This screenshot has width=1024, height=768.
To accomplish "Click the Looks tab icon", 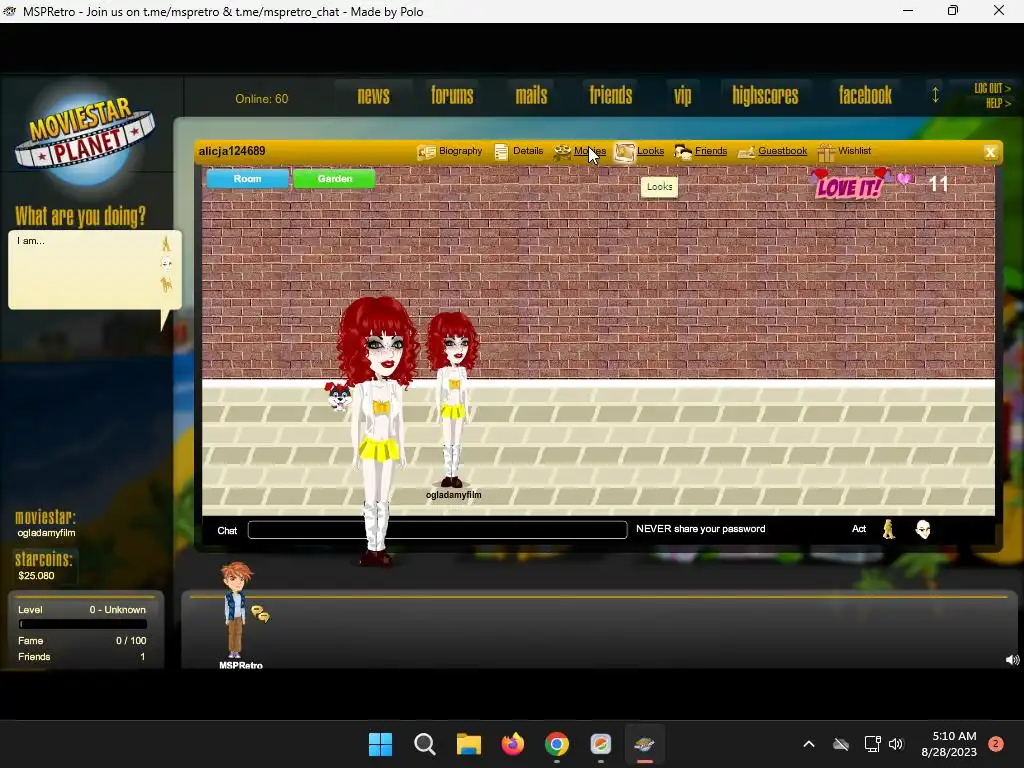I will tap(624, 152).
